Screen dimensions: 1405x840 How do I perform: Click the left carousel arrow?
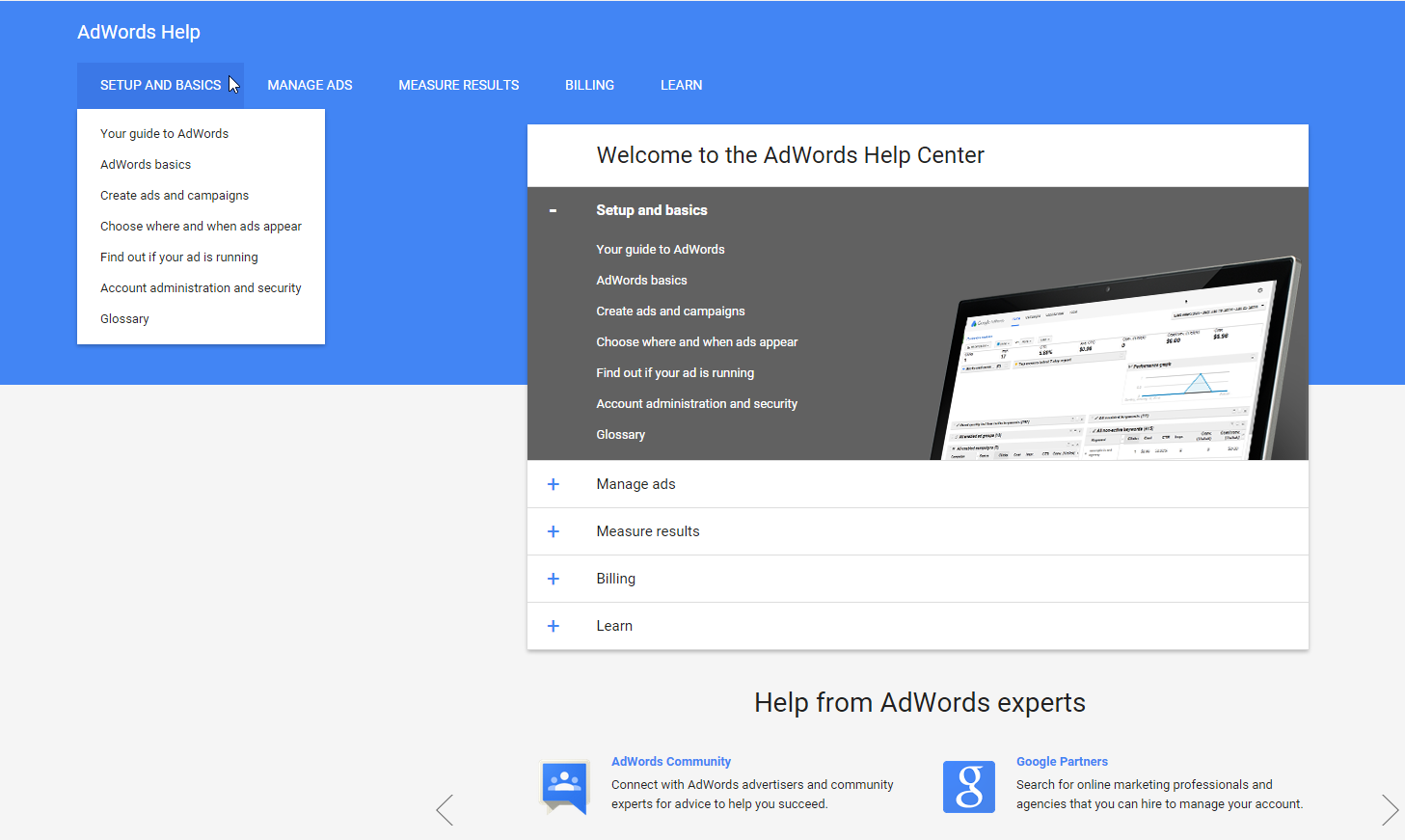[445, 810]
